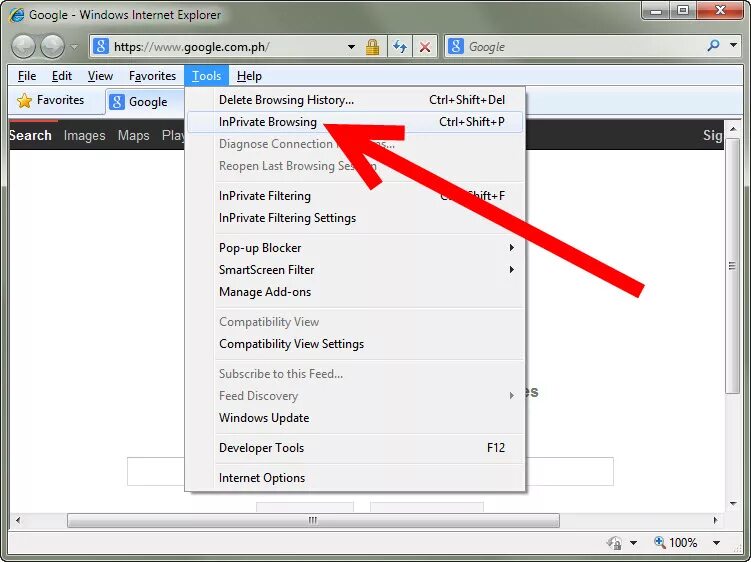
Task: Expand SmartScreen Filter submenu
Action: [355, 270]
